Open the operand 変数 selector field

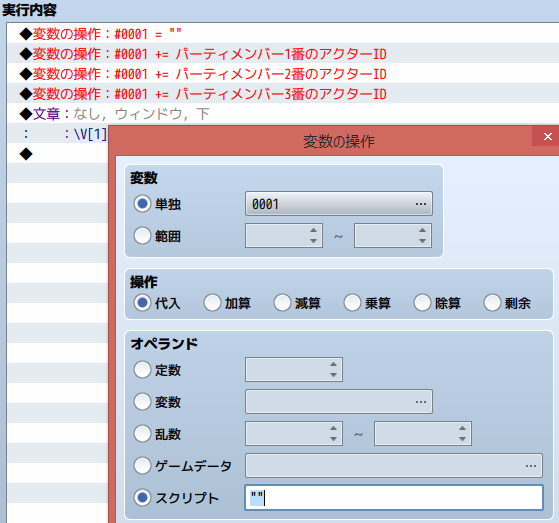pos(339,401)
